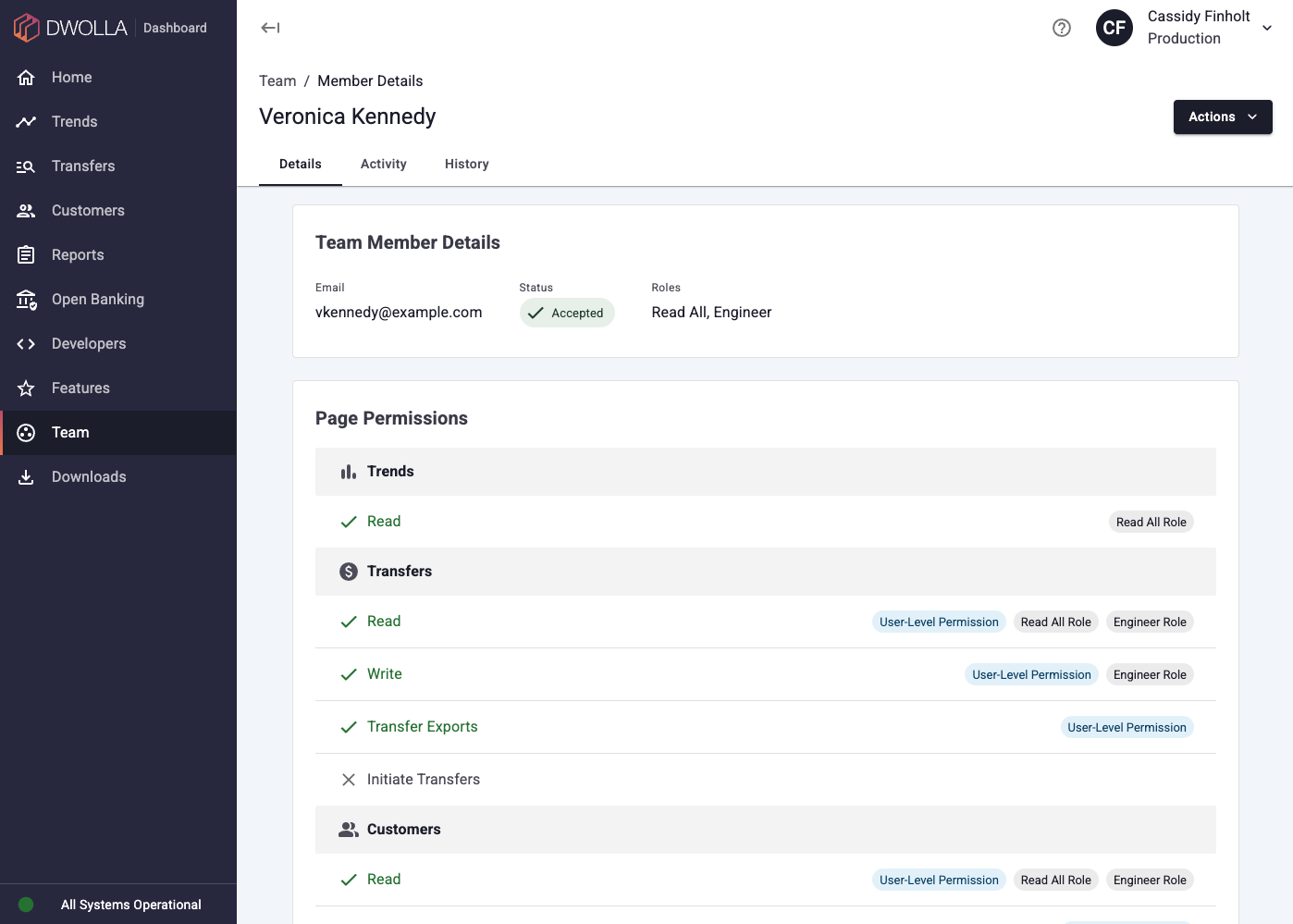Click the Transfers search-list icon
This screenshot has height=924, width=1293.
[26, 166]
